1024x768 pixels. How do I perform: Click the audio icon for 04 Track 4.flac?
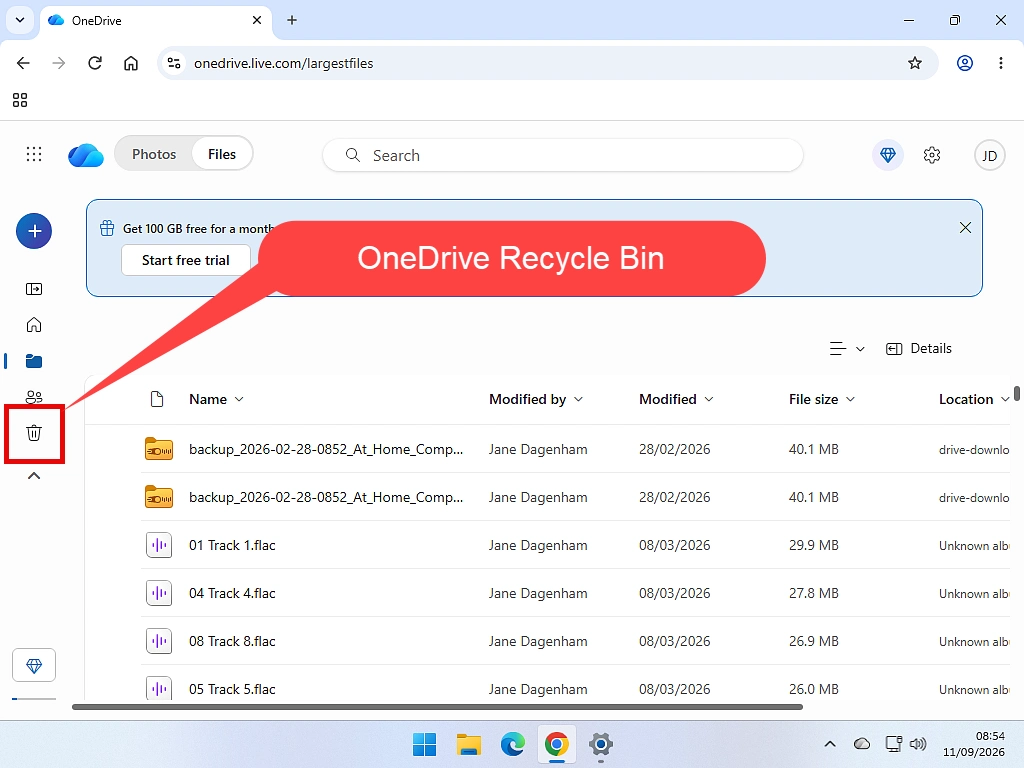click(159, 593)
